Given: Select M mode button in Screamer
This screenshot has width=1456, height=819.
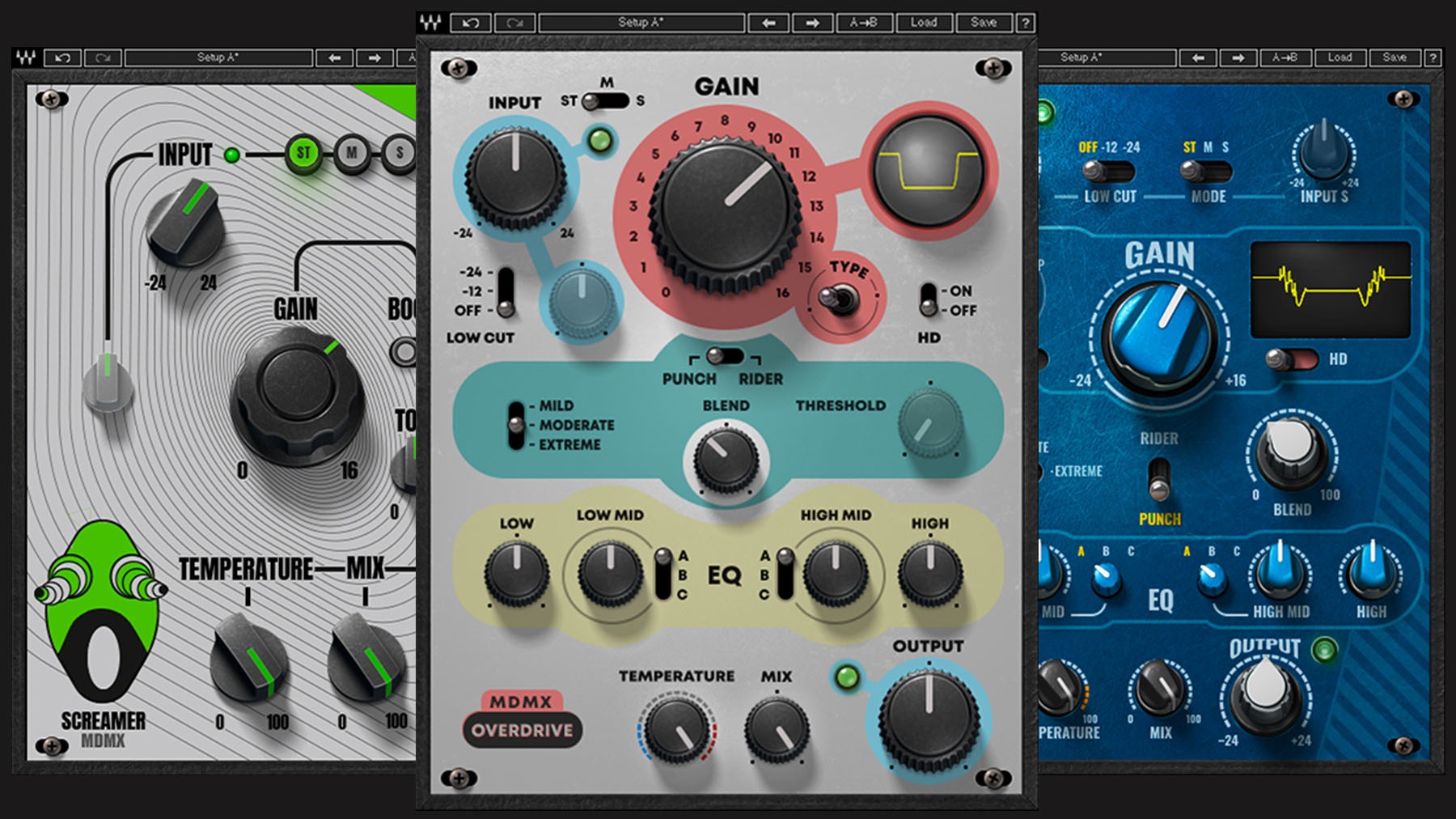Looking at the screenshot, I should (352, 152).
